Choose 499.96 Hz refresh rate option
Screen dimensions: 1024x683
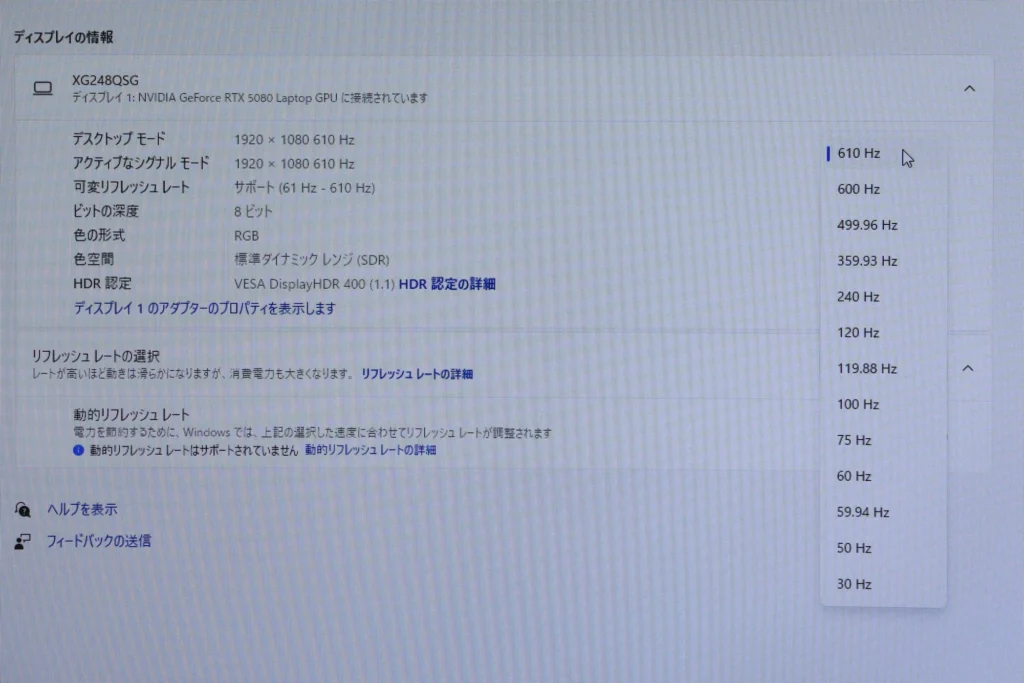[x=867, y=225]
